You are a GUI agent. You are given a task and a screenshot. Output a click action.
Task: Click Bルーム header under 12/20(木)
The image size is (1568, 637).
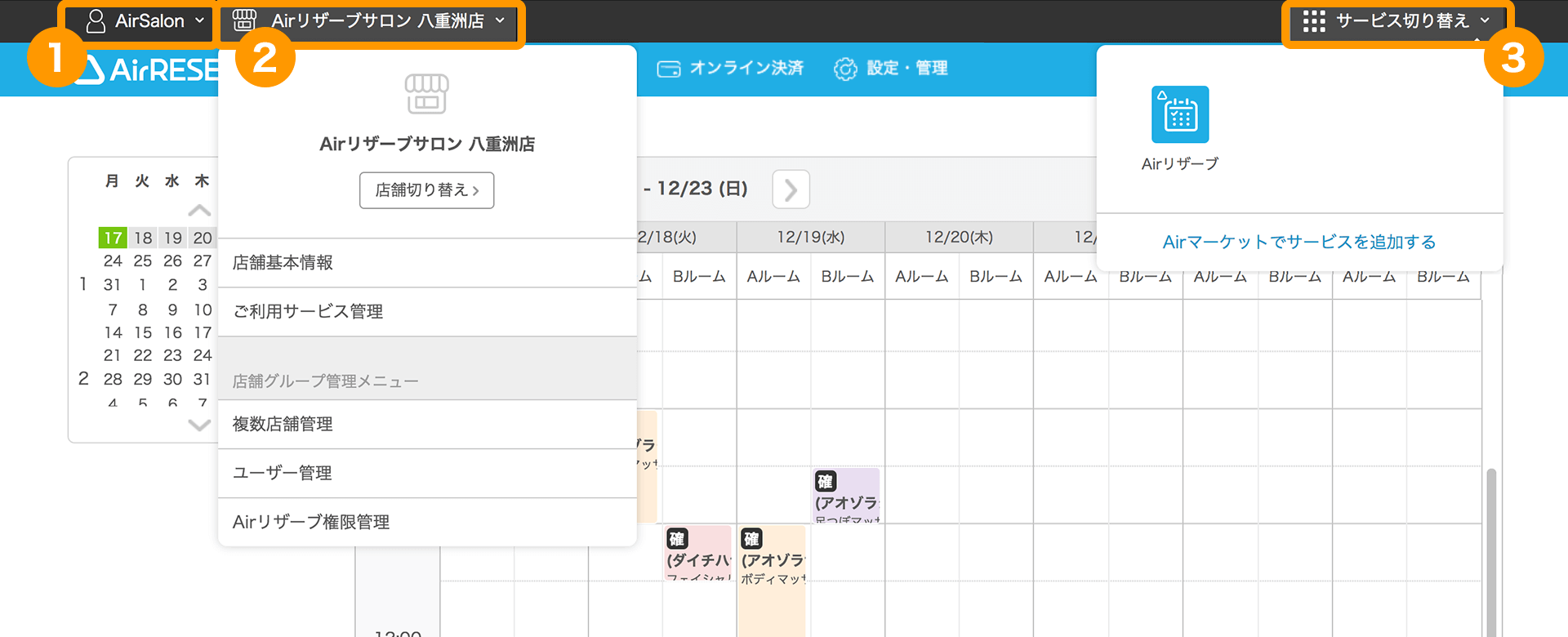click(996, 277)
